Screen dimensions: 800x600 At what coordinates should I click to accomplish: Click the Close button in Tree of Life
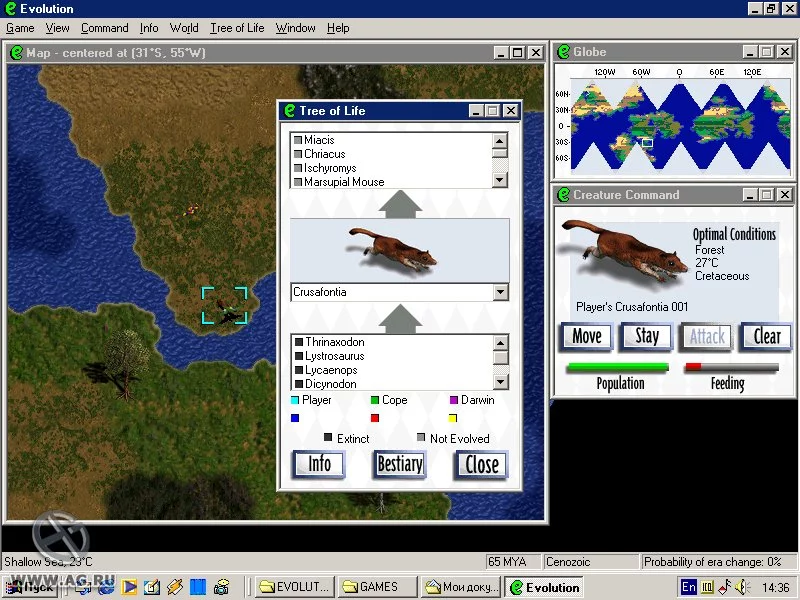[482, 464]
